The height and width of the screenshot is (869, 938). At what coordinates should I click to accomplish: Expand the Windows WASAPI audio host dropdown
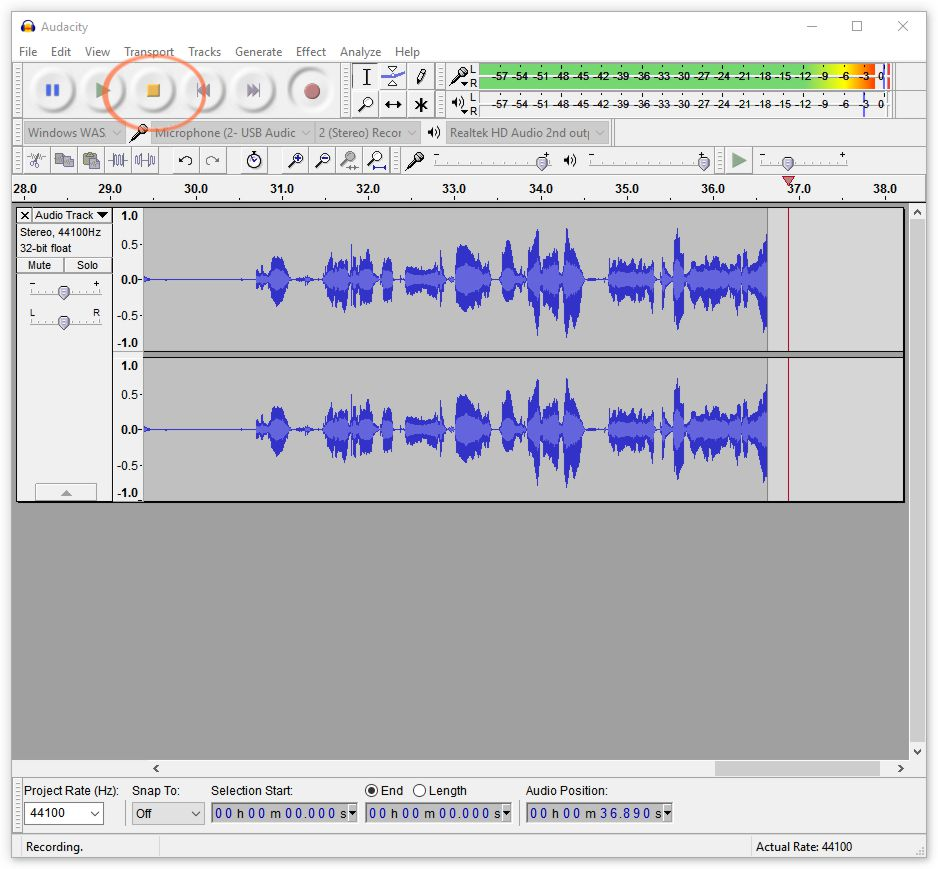[75, 133]
